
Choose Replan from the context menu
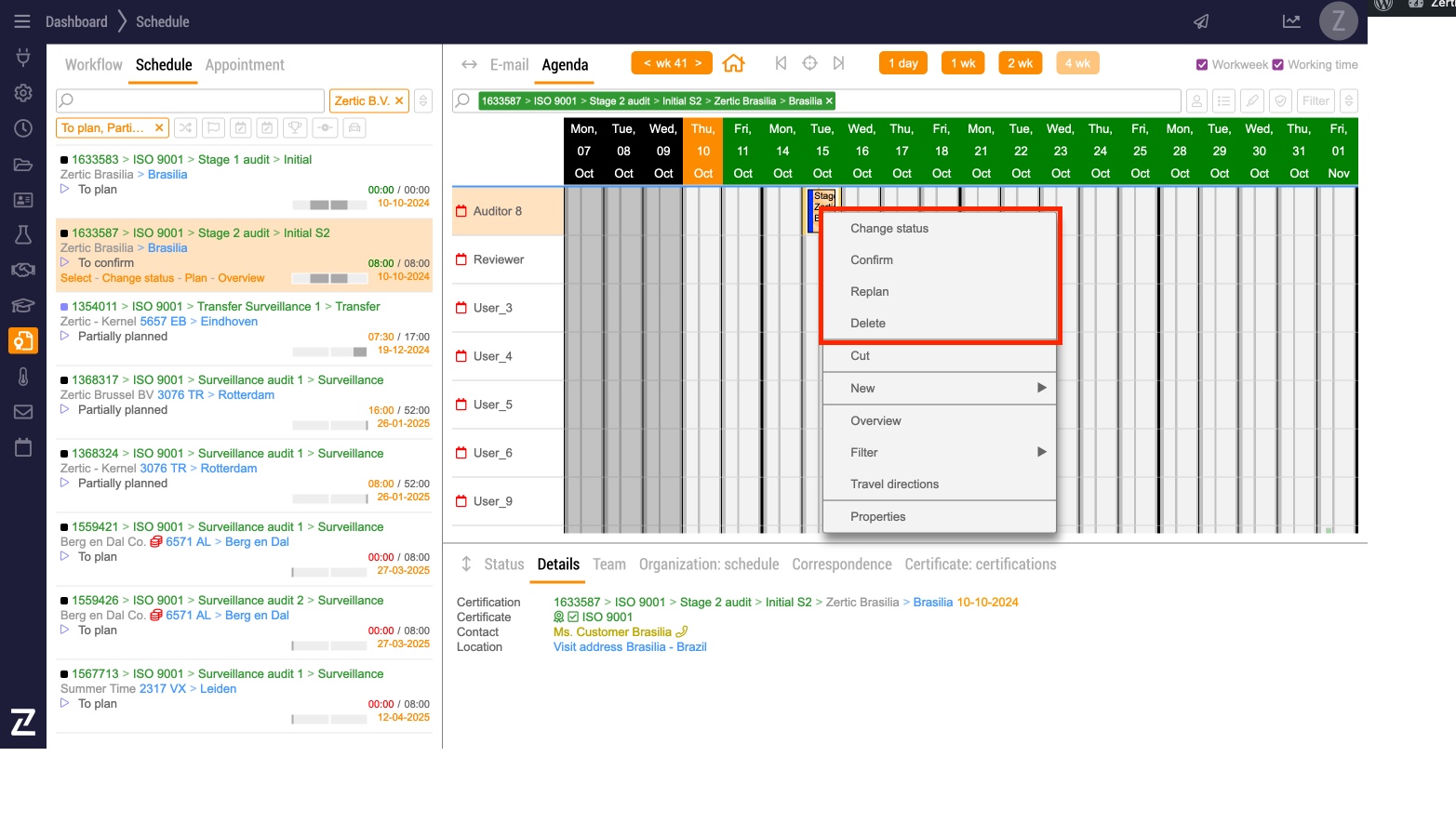870,292
